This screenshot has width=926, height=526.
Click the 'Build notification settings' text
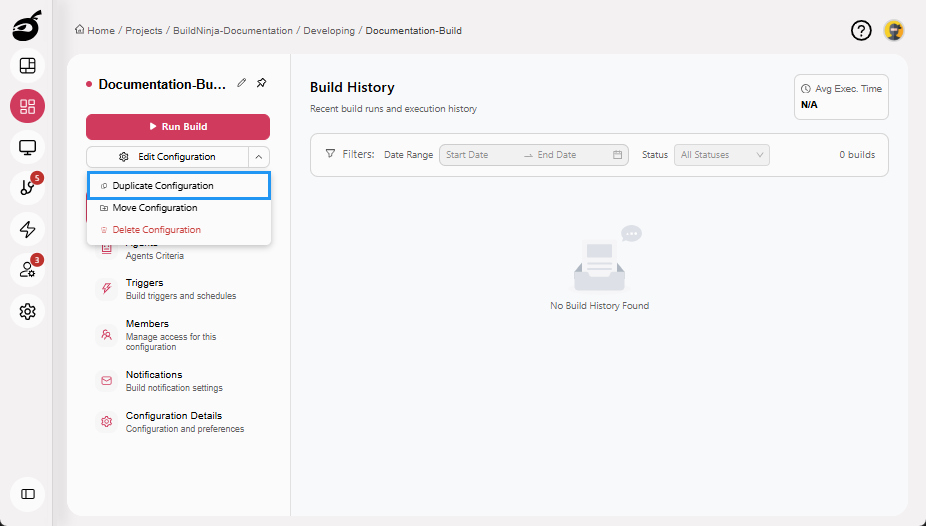pyautogui.click(x=174, y=388)
